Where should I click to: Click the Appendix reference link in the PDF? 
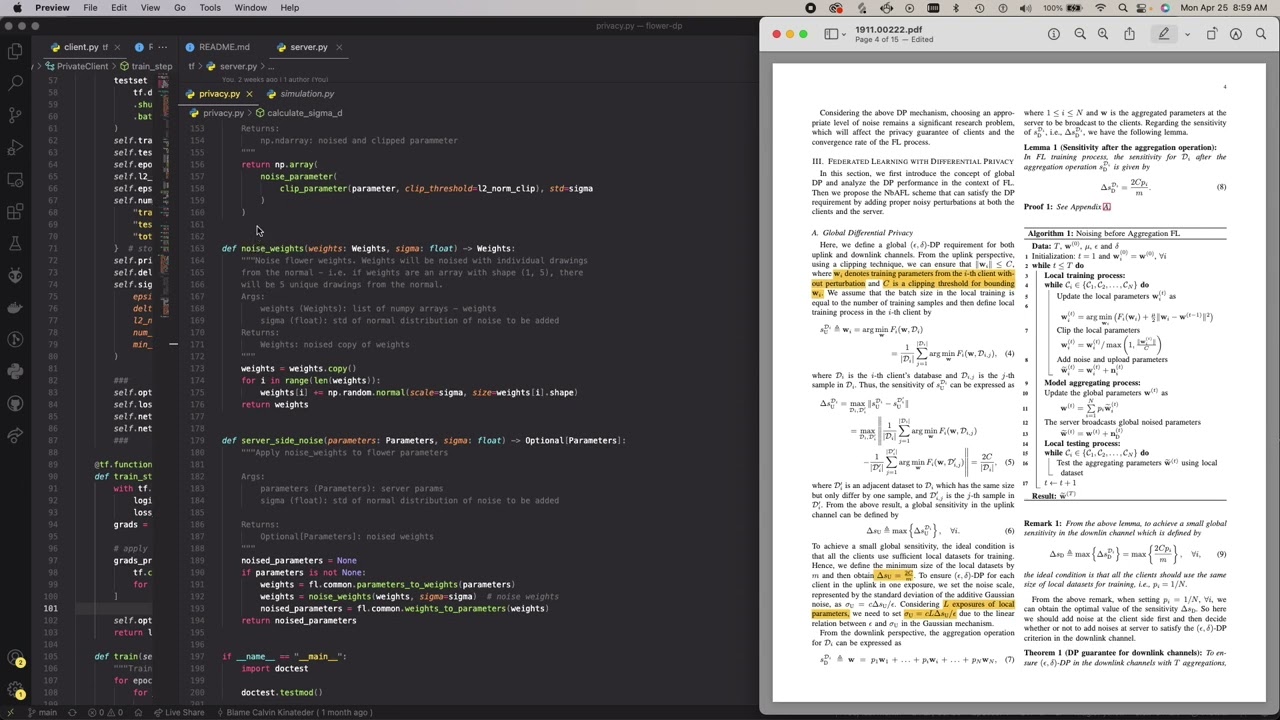point(1106,207)
